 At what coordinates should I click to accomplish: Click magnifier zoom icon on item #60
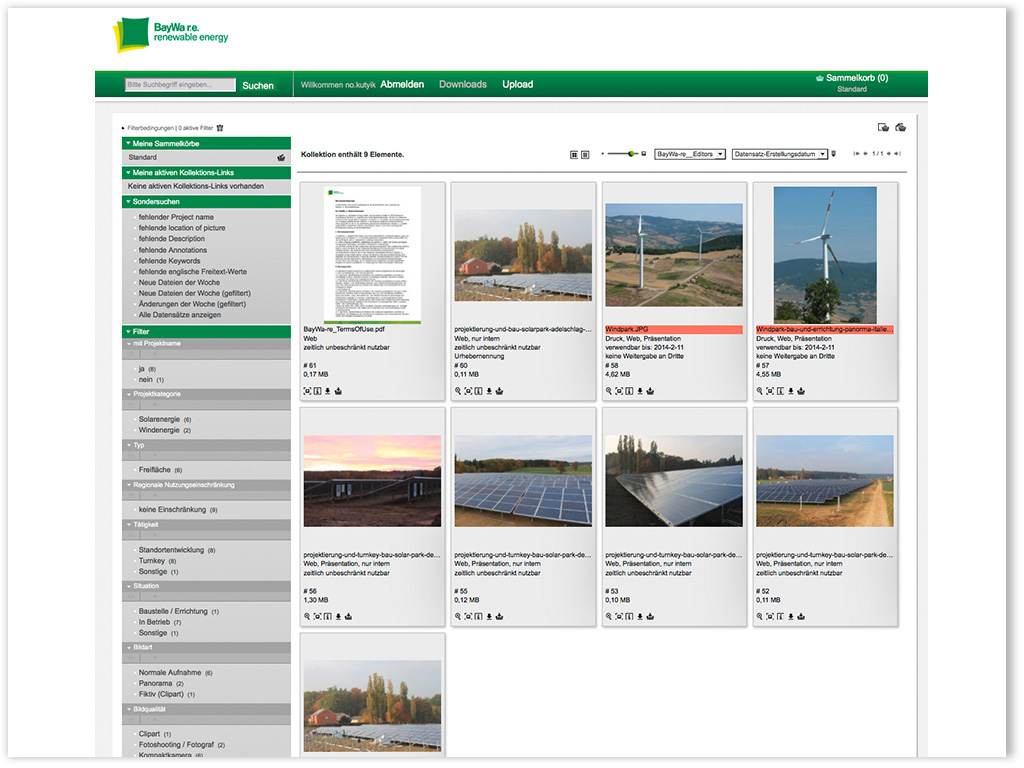click(x=458, y=391)
